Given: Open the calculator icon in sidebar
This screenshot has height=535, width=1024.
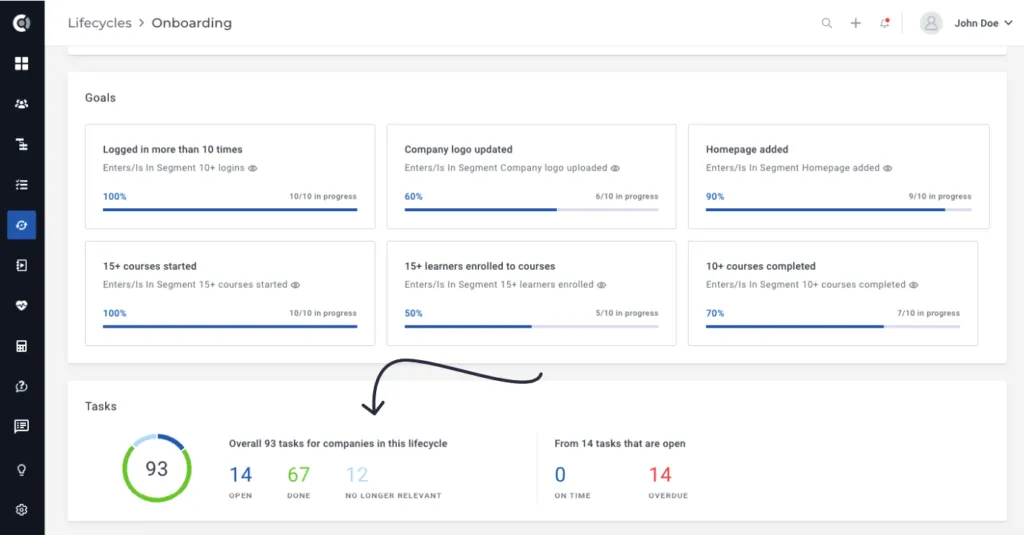Looking at the screenshot, I should 22,346.
